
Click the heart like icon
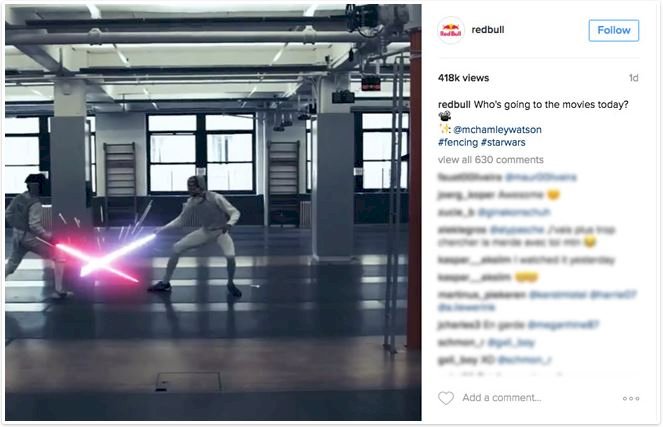446,398
